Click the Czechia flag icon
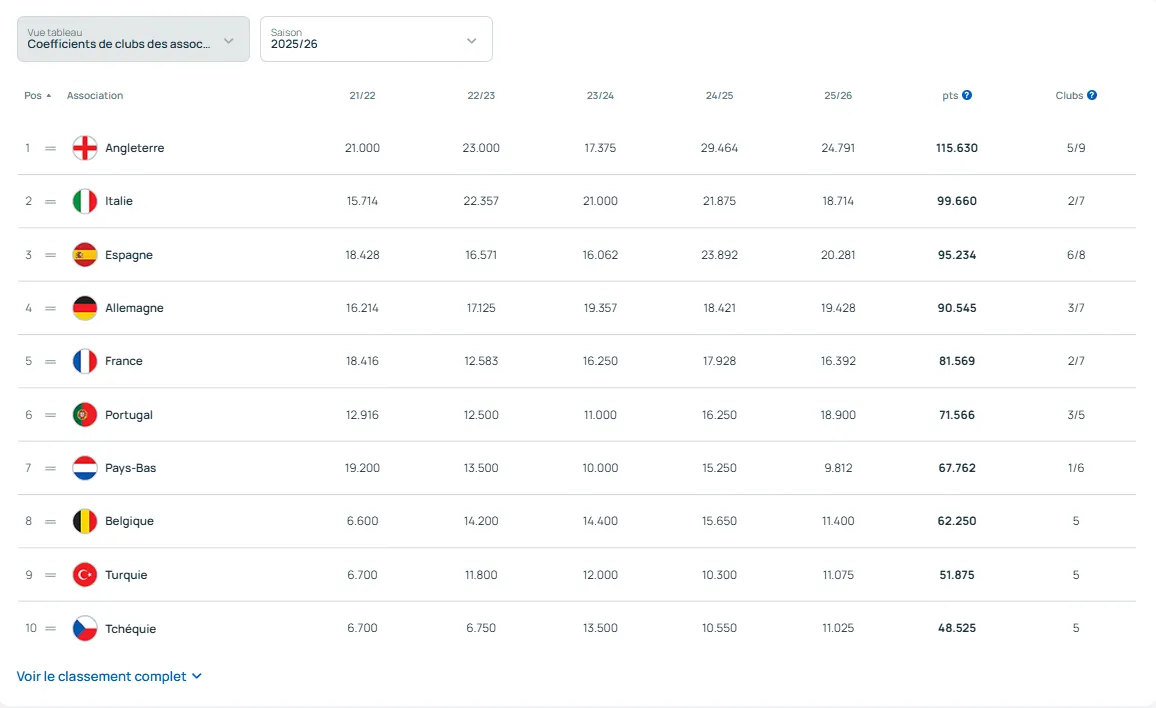The height and width of the screenshot is (708, 1156). click(85, 628)
